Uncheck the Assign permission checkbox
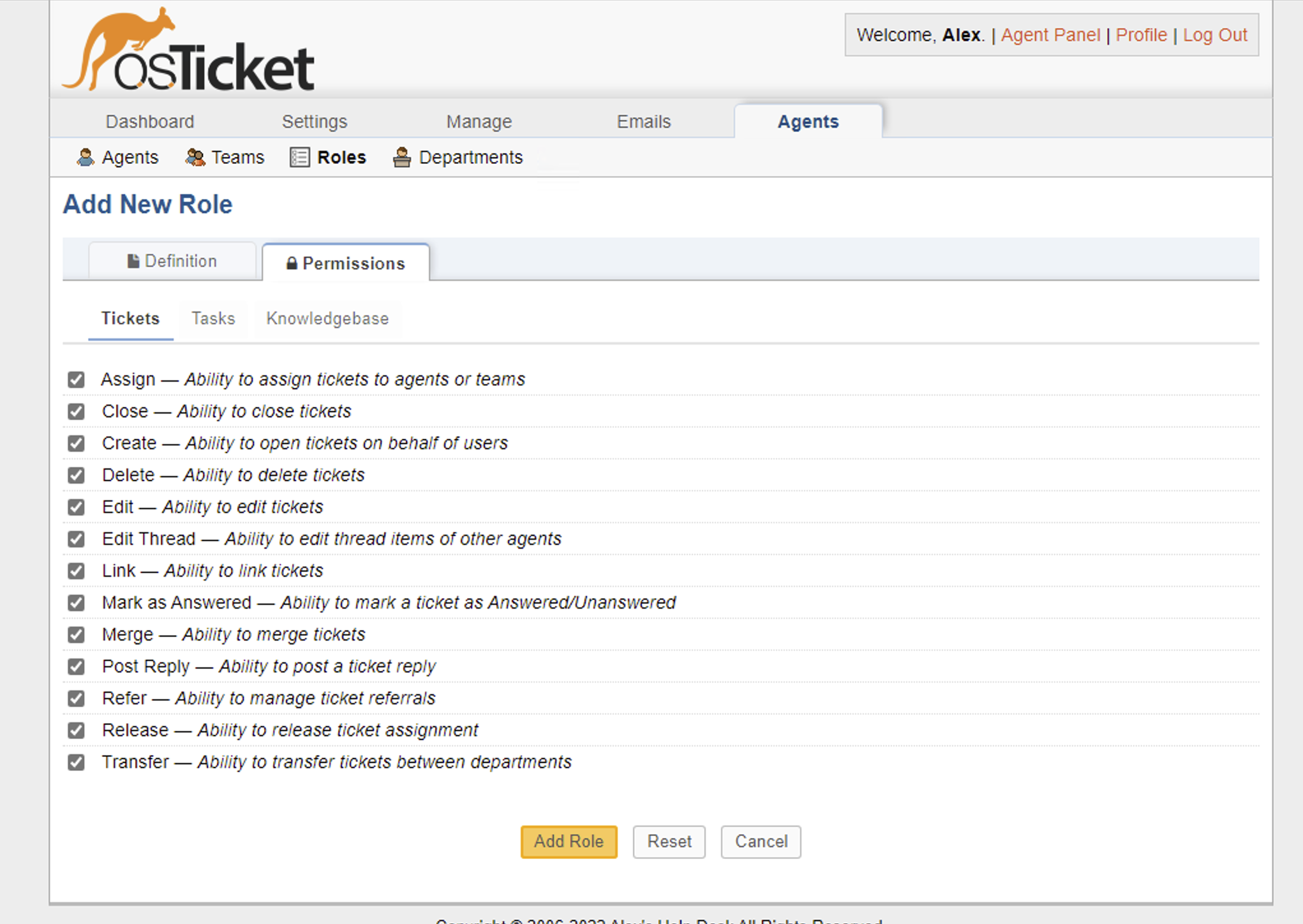The width and height of the screenshot is (1303, 924). coord(76,380)
